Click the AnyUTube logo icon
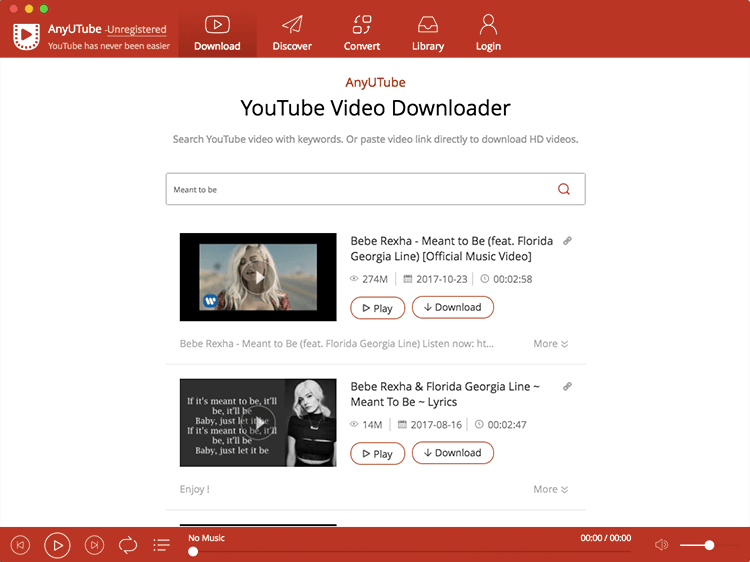The image size is (750, 562). pos(26,36)
